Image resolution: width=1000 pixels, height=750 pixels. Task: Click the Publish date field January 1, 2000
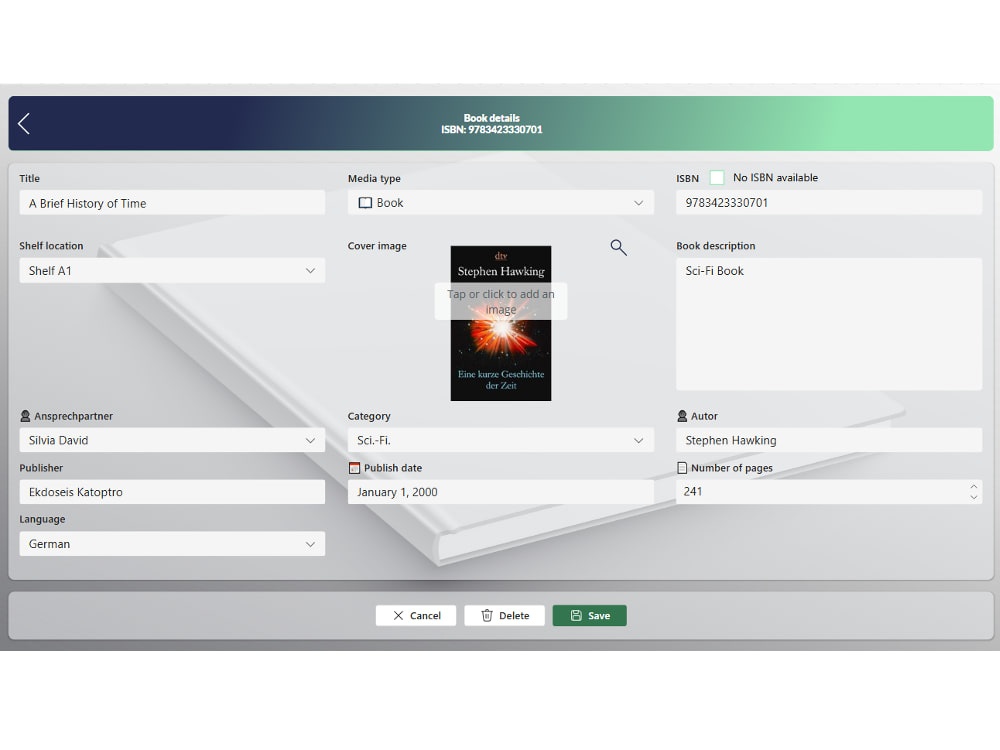tap(501, 492)
